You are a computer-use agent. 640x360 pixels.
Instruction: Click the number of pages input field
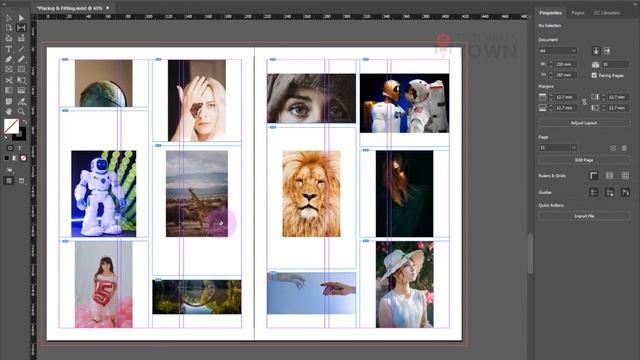[616, 64]
